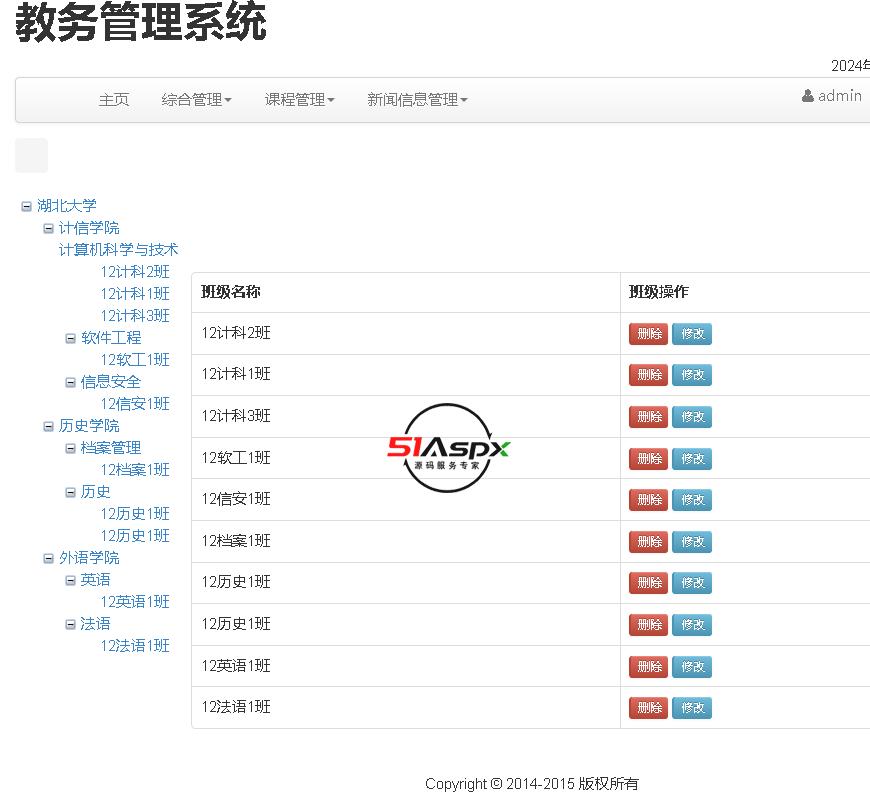This screenshot has height=801, width=870.
Task: Click the admin user icon
Action: 807,96
